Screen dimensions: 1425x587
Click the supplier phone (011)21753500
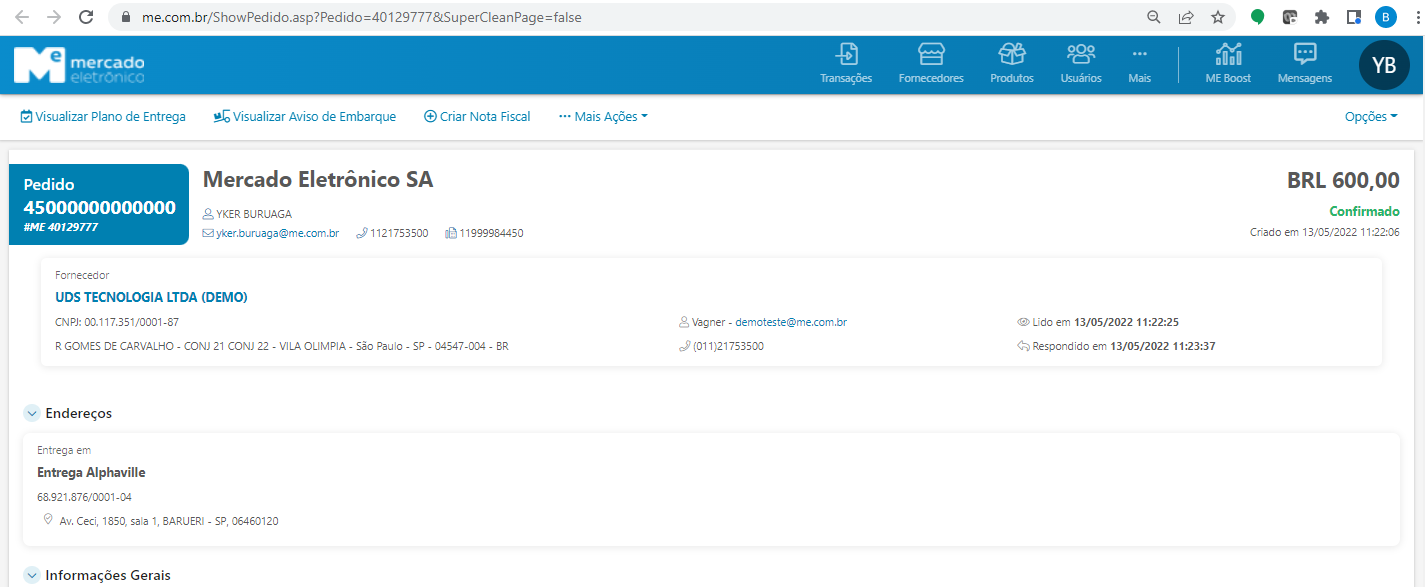(728, 346)
